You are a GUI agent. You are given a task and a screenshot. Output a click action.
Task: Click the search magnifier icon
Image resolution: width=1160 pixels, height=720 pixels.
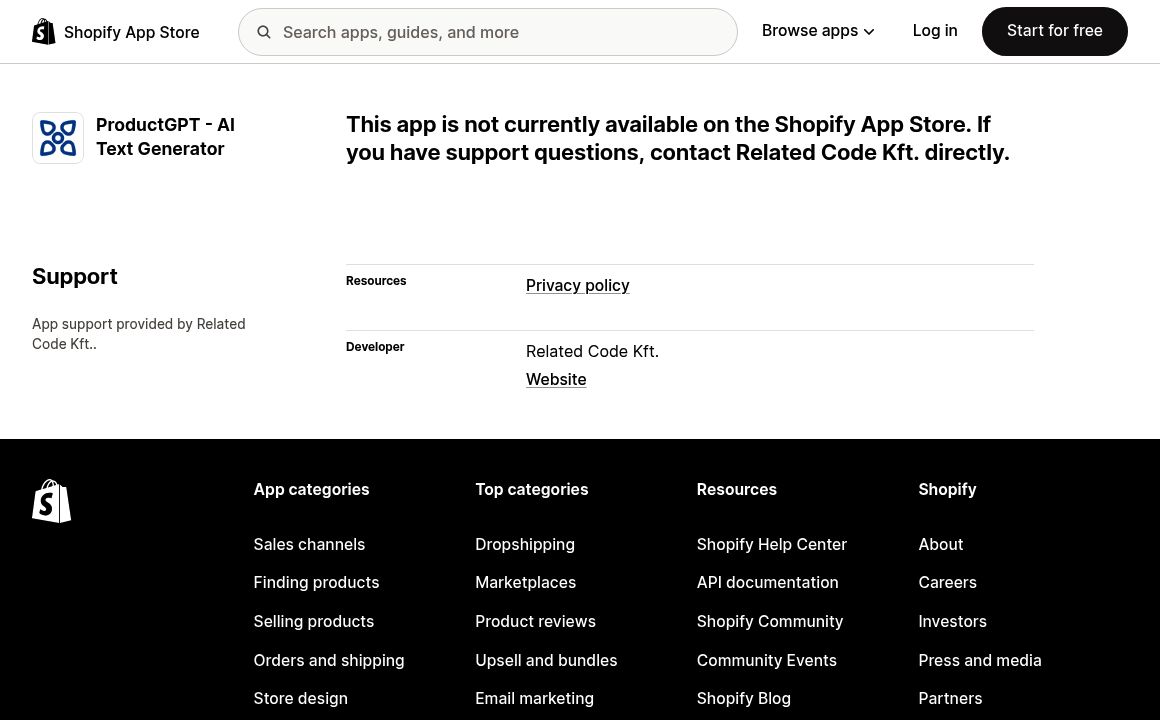click(x=264, y=32)
